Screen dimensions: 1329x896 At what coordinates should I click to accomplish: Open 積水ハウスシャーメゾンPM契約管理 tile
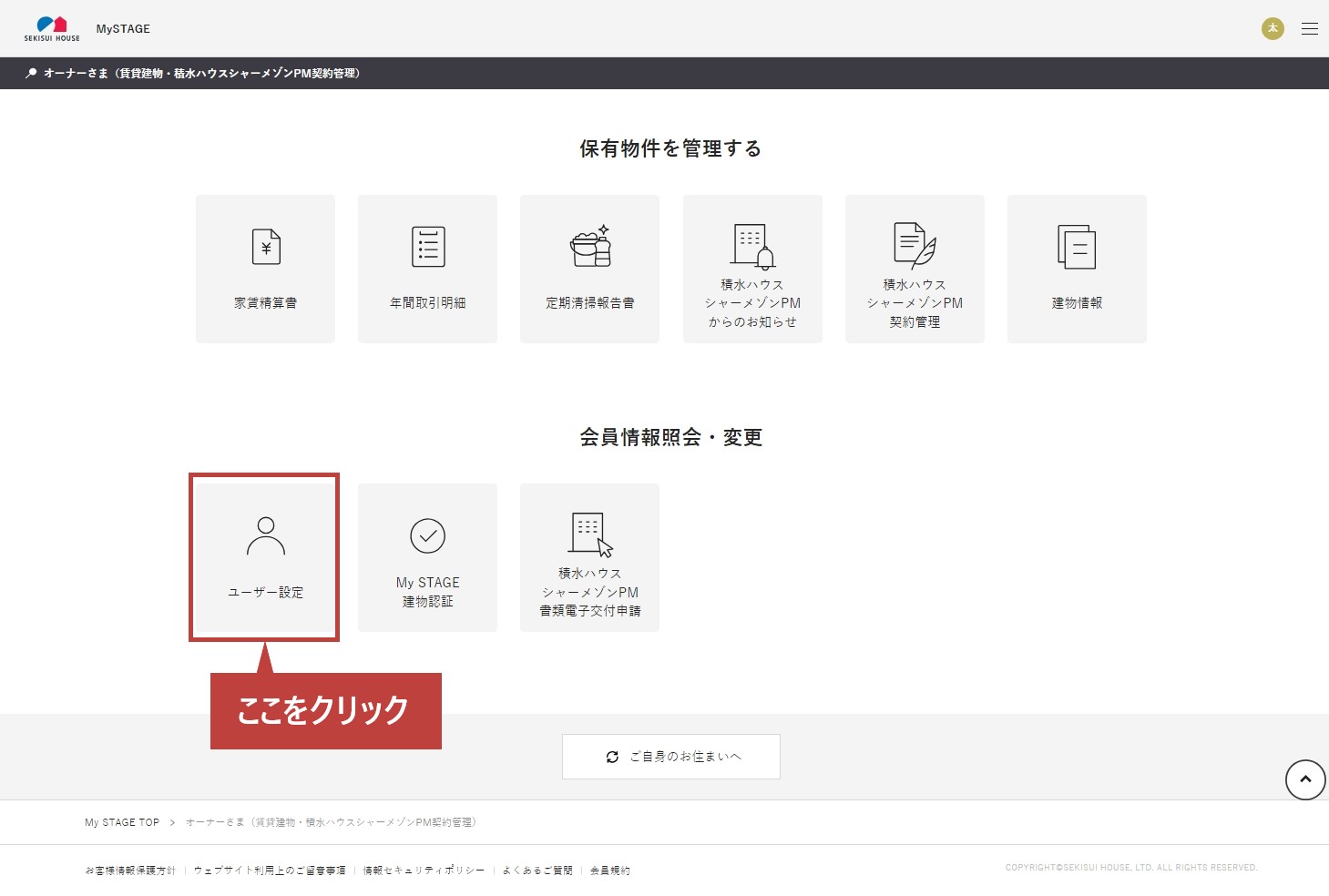(915, 269)
